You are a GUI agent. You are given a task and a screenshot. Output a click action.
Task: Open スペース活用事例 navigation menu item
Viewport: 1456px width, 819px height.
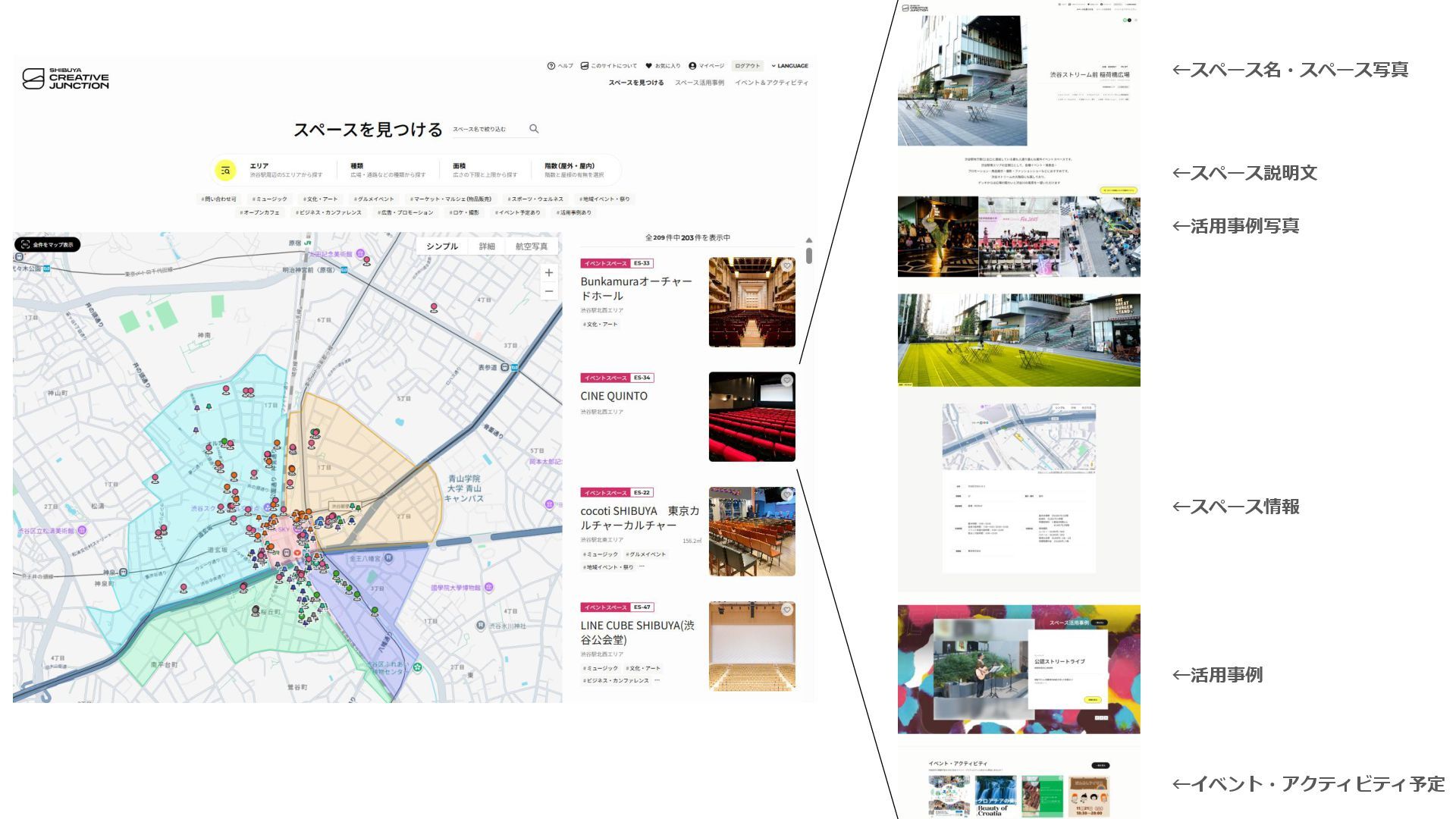pyautogui.click(x=699, y=83)
